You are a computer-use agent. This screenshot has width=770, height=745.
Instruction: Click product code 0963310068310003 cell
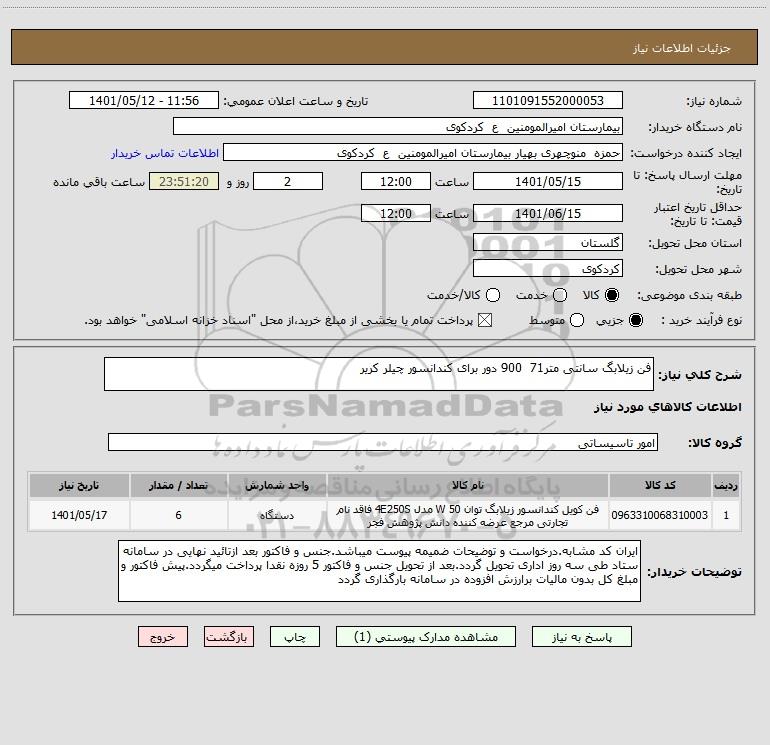pos(660,515)
